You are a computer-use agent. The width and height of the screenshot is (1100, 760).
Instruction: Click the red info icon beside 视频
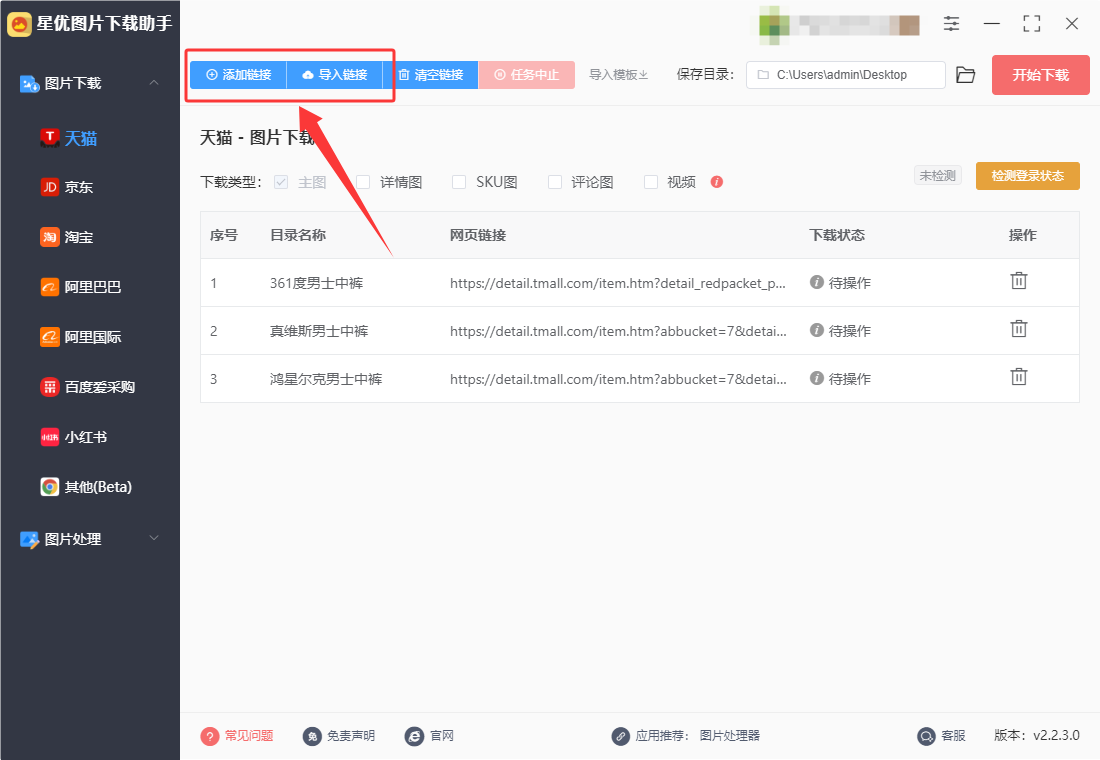tap(716, 182)
